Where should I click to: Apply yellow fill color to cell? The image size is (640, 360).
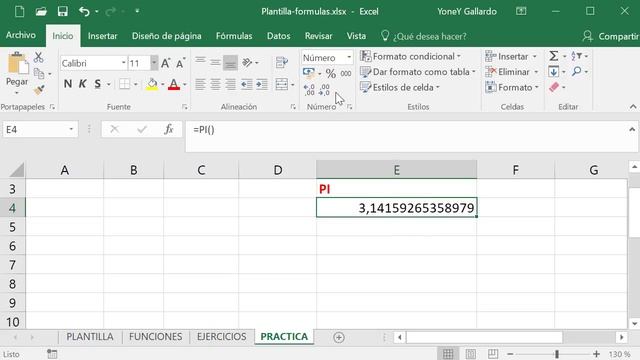click(x=152, y=84)
